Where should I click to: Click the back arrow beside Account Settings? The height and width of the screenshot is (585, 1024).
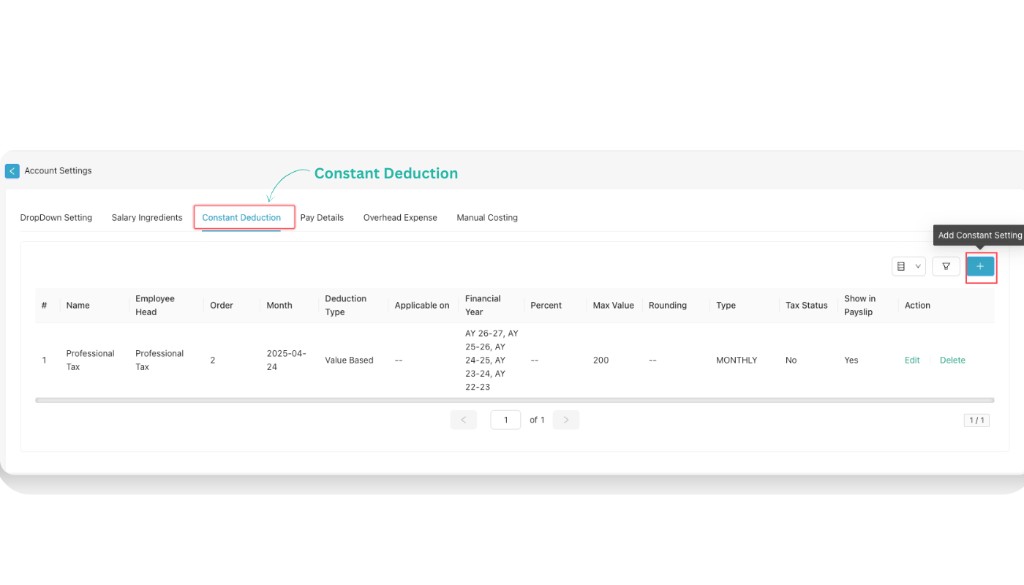pyautogui.click(x=11, y=170)
